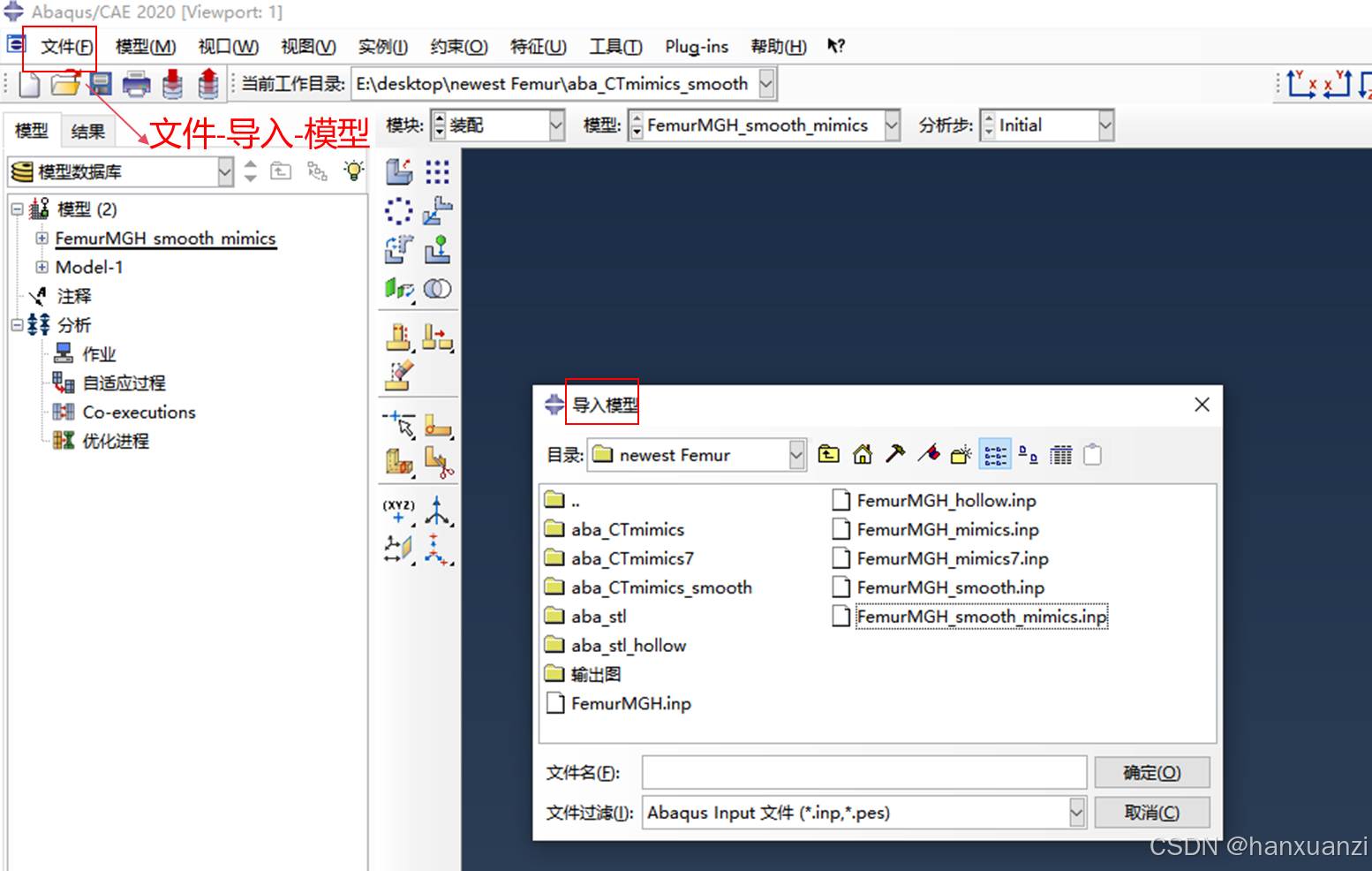1372x871 pixels.
Task: Select the Create Instance tool
Action: (x=399, y=171)
